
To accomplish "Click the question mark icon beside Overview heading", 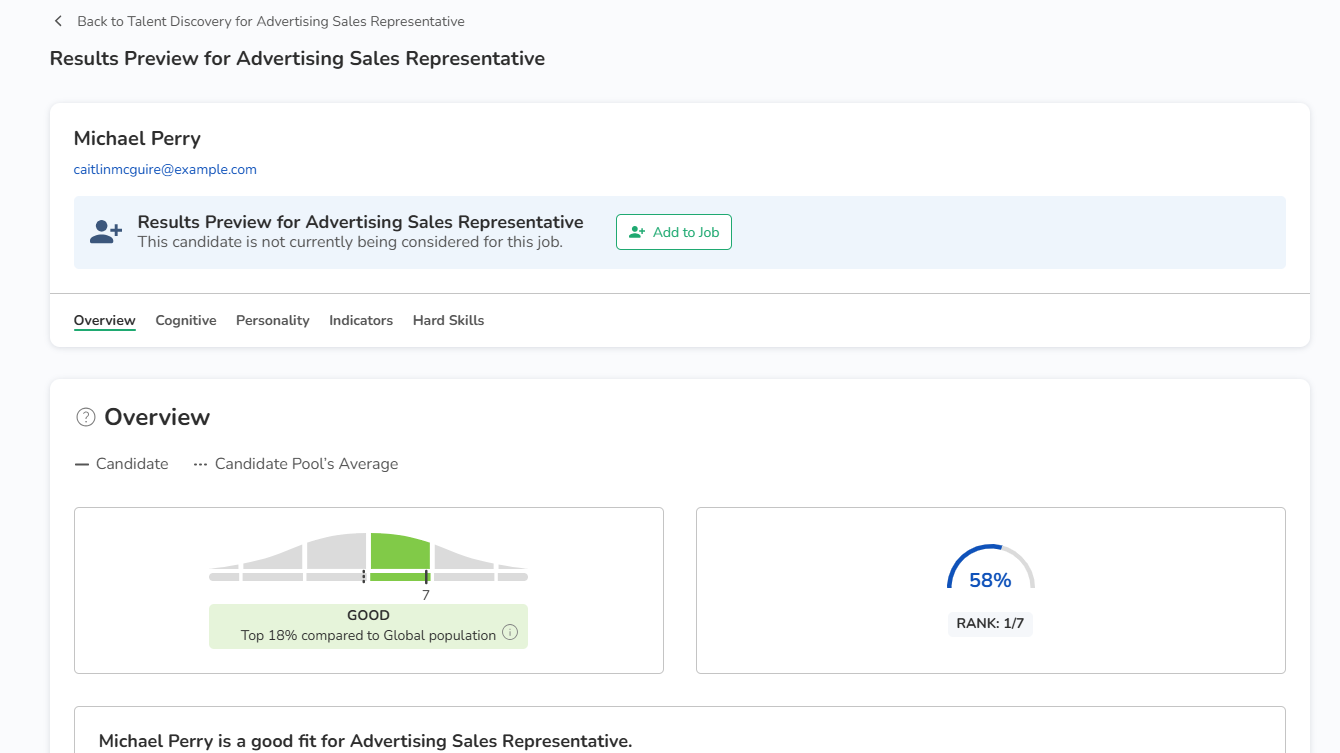I will pos(86,417).
